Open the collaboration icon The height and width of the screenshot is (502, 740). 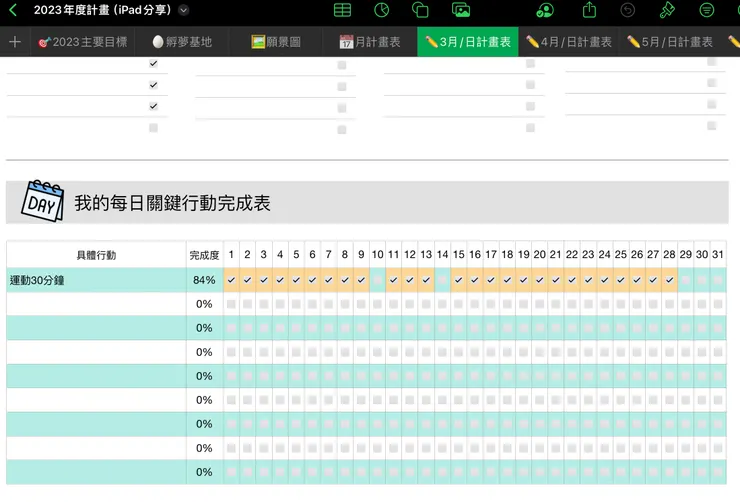tap(545, 10)
